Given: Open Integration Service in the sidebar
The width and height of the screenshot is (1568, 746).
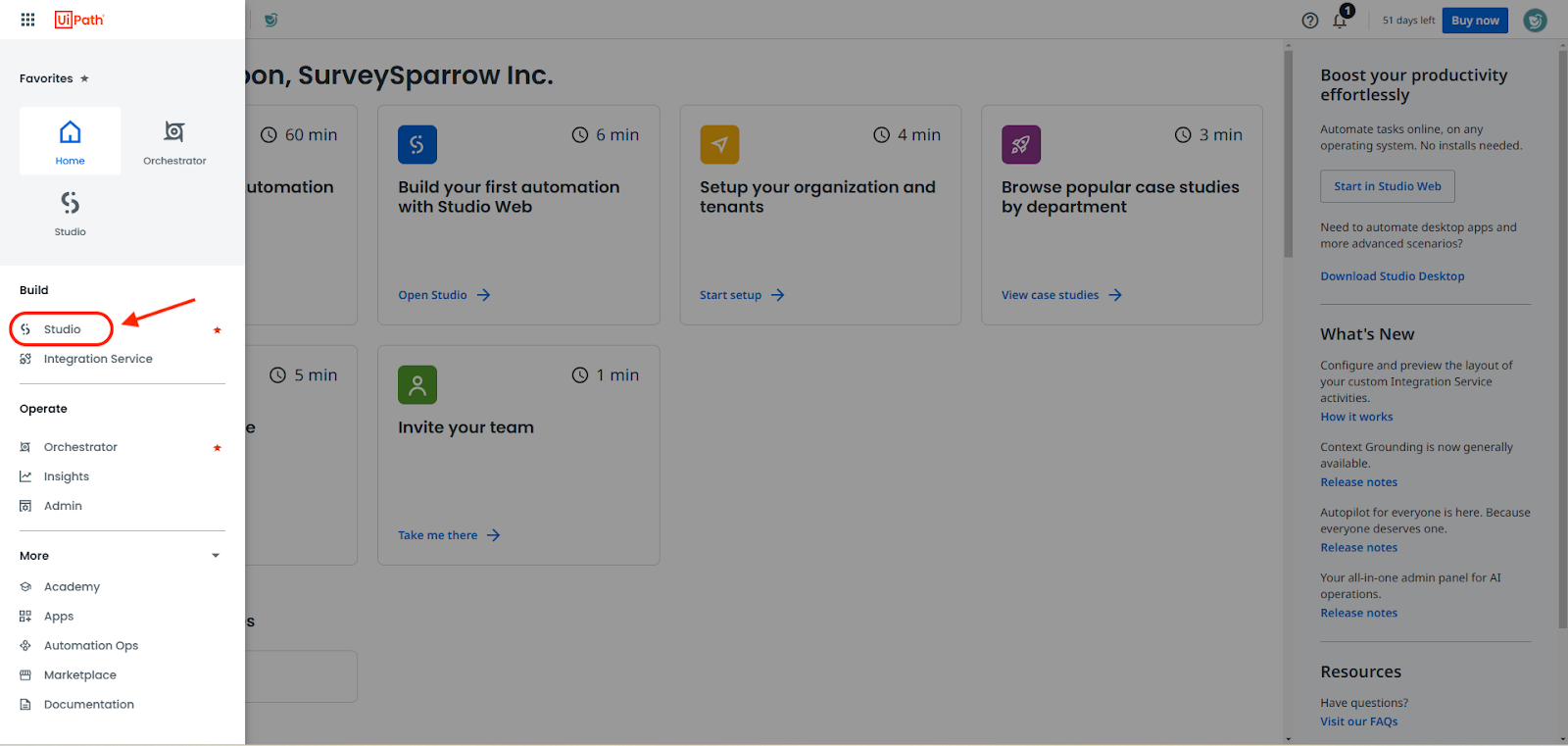Looking at the screenshot, I should (x=97, y=359).
